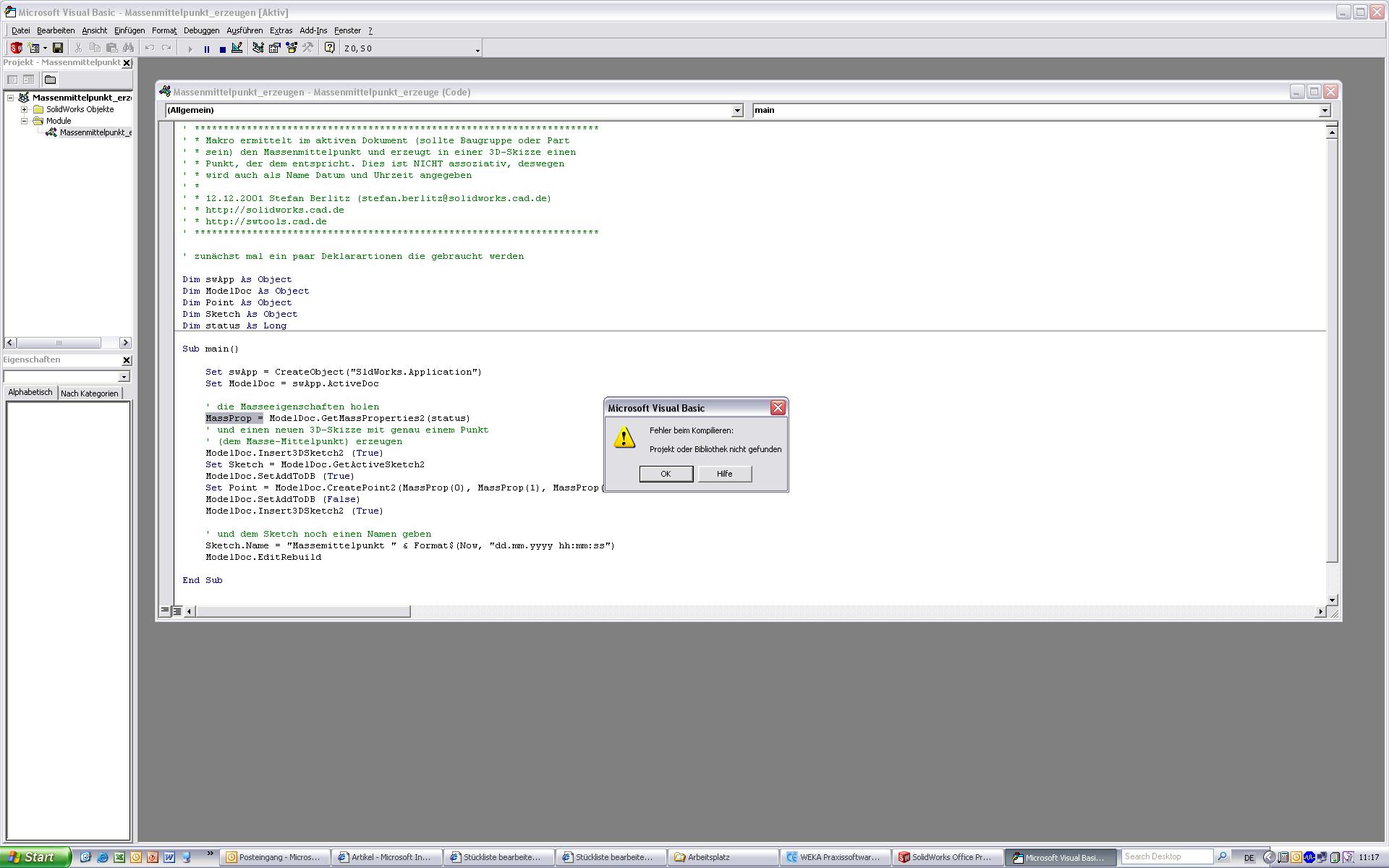Viewport: 1389px width, 868px height.
Task: Save the macro with the floppy icon
Action: [x=58, y=48]
